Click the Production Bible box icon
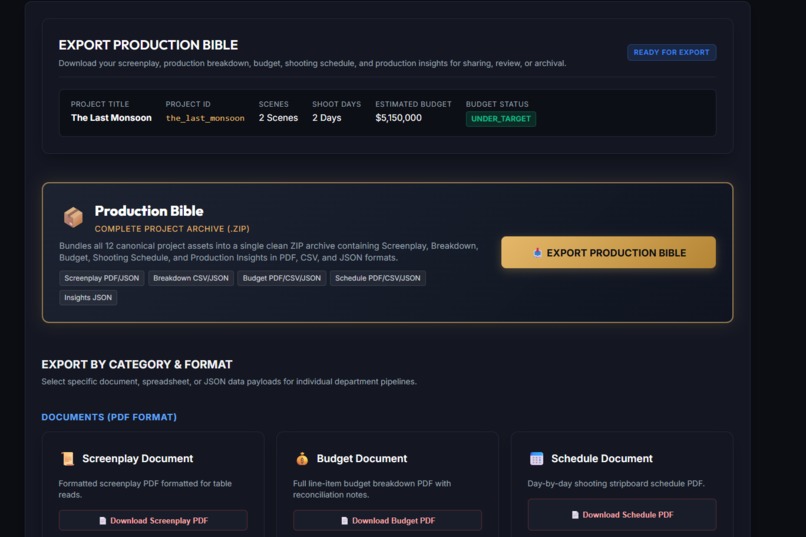Viewport: 806px width, 537px height. pyautogui.click(x=73, y=217)
